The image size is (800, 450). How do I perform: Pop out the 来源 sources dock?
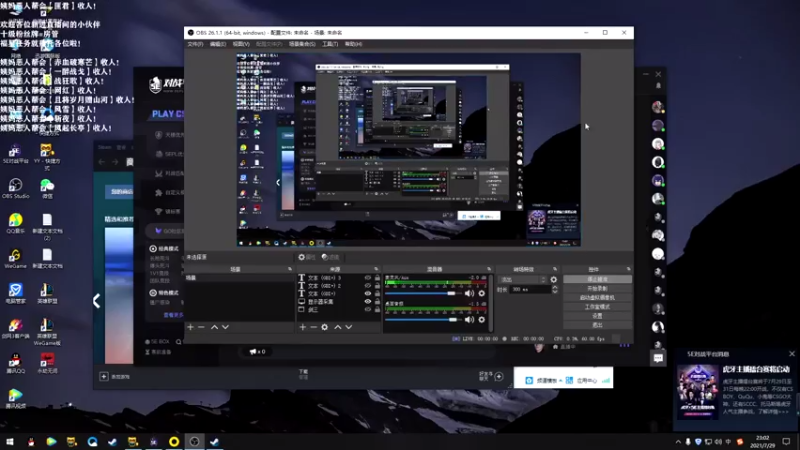pyautogui.click(x=376, y=269)
